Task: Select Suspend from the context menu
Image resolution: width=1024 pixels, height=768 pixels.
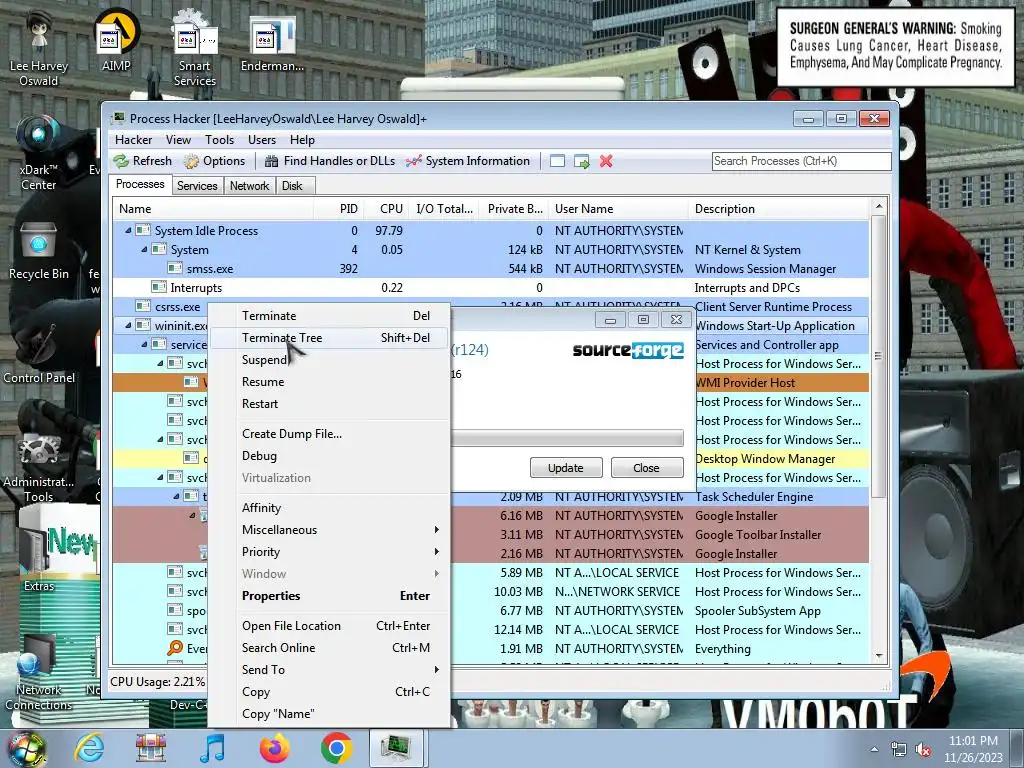Action: tap(329, 360)
